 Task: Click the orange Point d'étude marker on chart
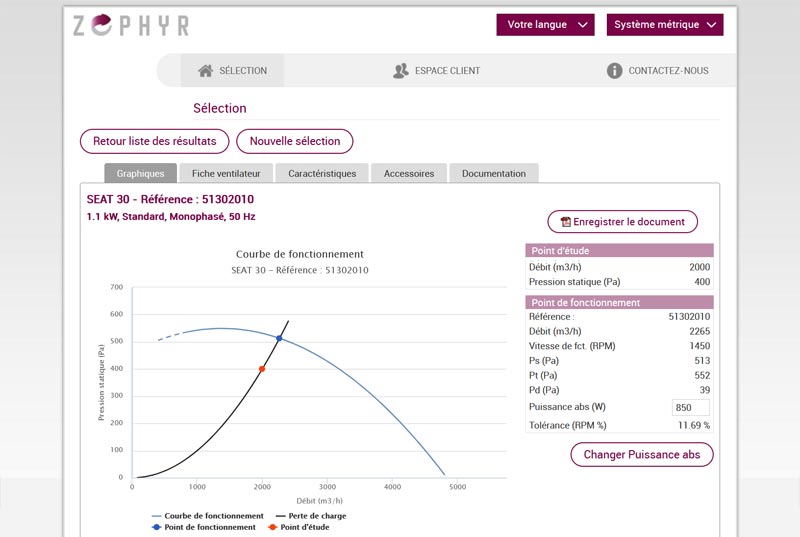pyautogui.click(x=262, y=369)
